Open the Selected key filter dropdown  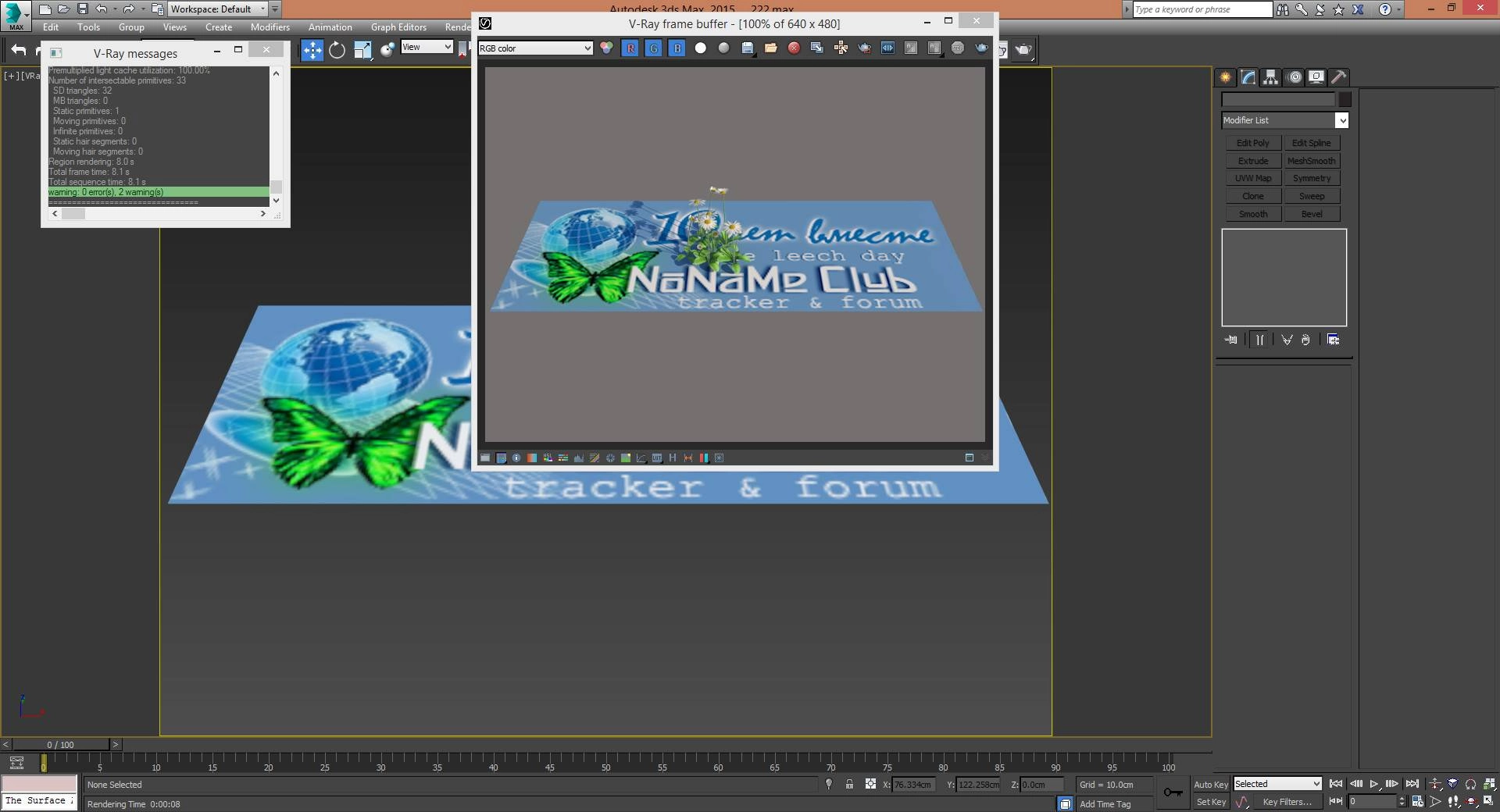click(x=1277, y=784)
